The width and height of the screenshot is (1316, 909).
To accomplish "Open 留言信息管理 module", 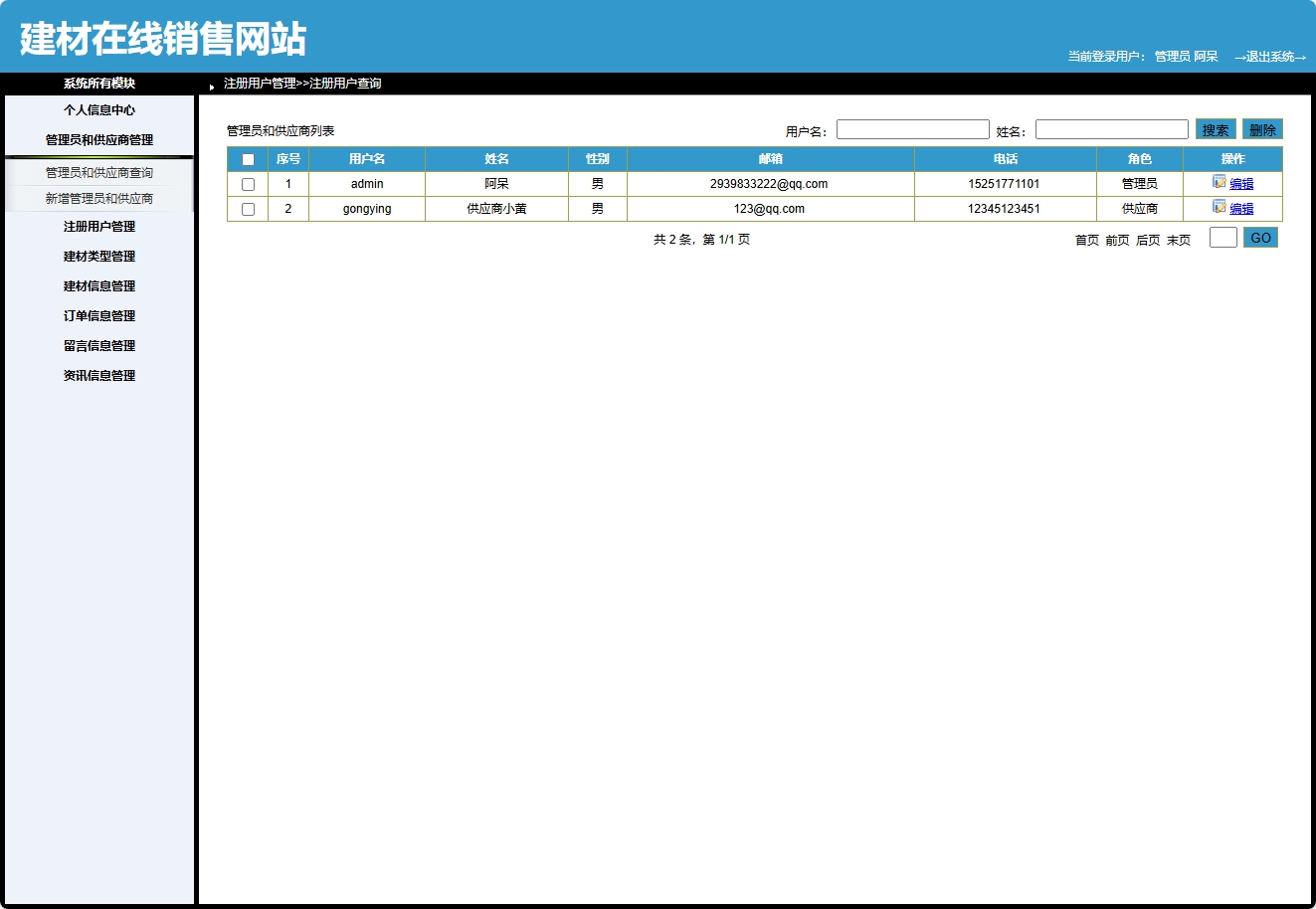I will 97,345.
